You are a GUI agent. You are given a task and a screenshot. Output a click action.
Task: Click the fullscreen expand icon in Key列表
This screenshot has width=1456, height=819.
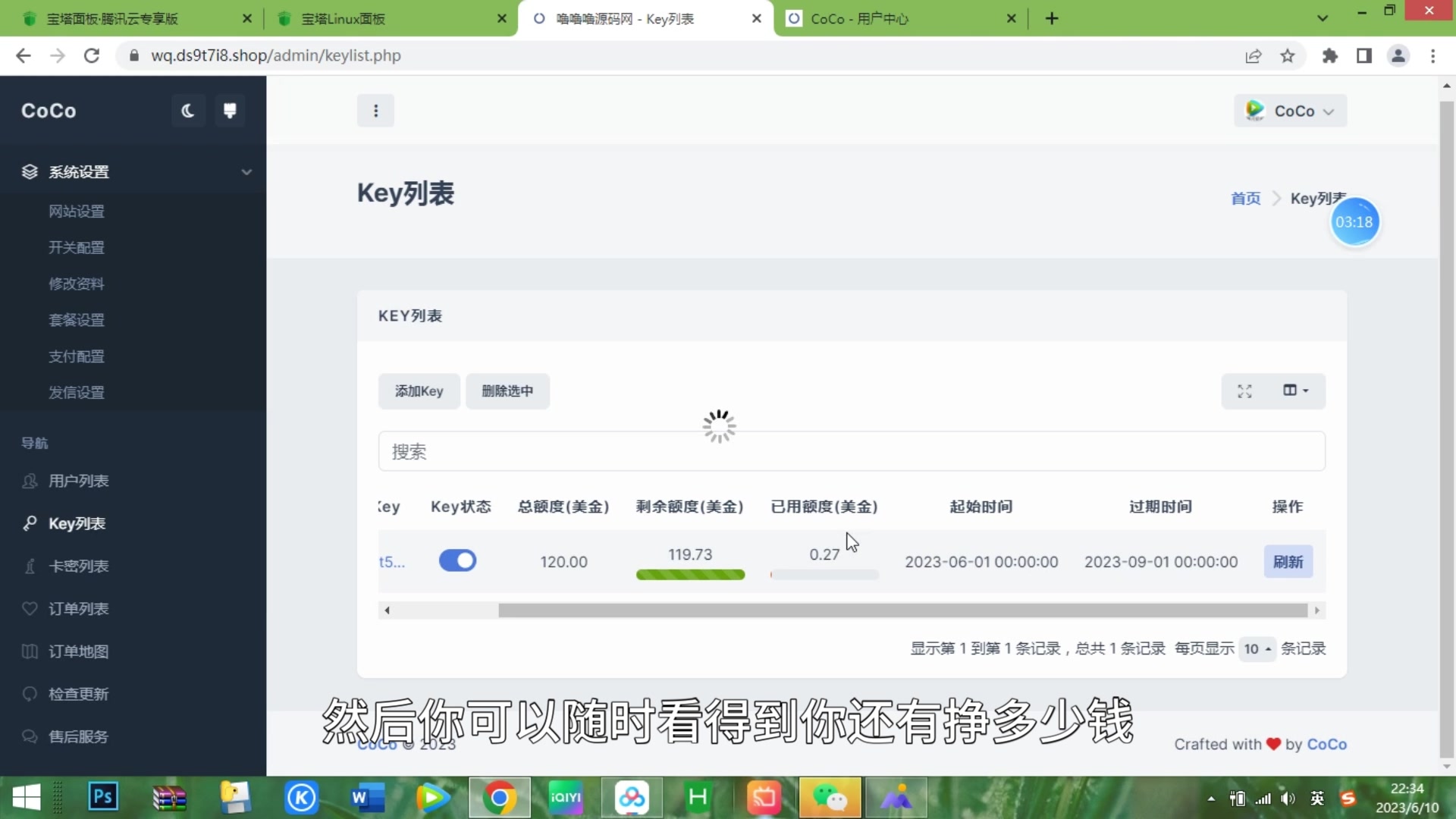pos(1245,390)
